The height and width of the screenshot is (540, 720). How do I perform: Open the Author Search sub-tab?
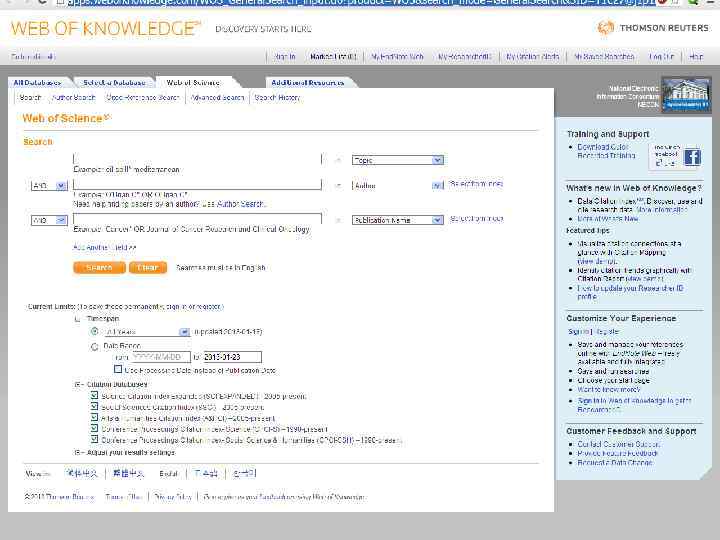point(73,97)
